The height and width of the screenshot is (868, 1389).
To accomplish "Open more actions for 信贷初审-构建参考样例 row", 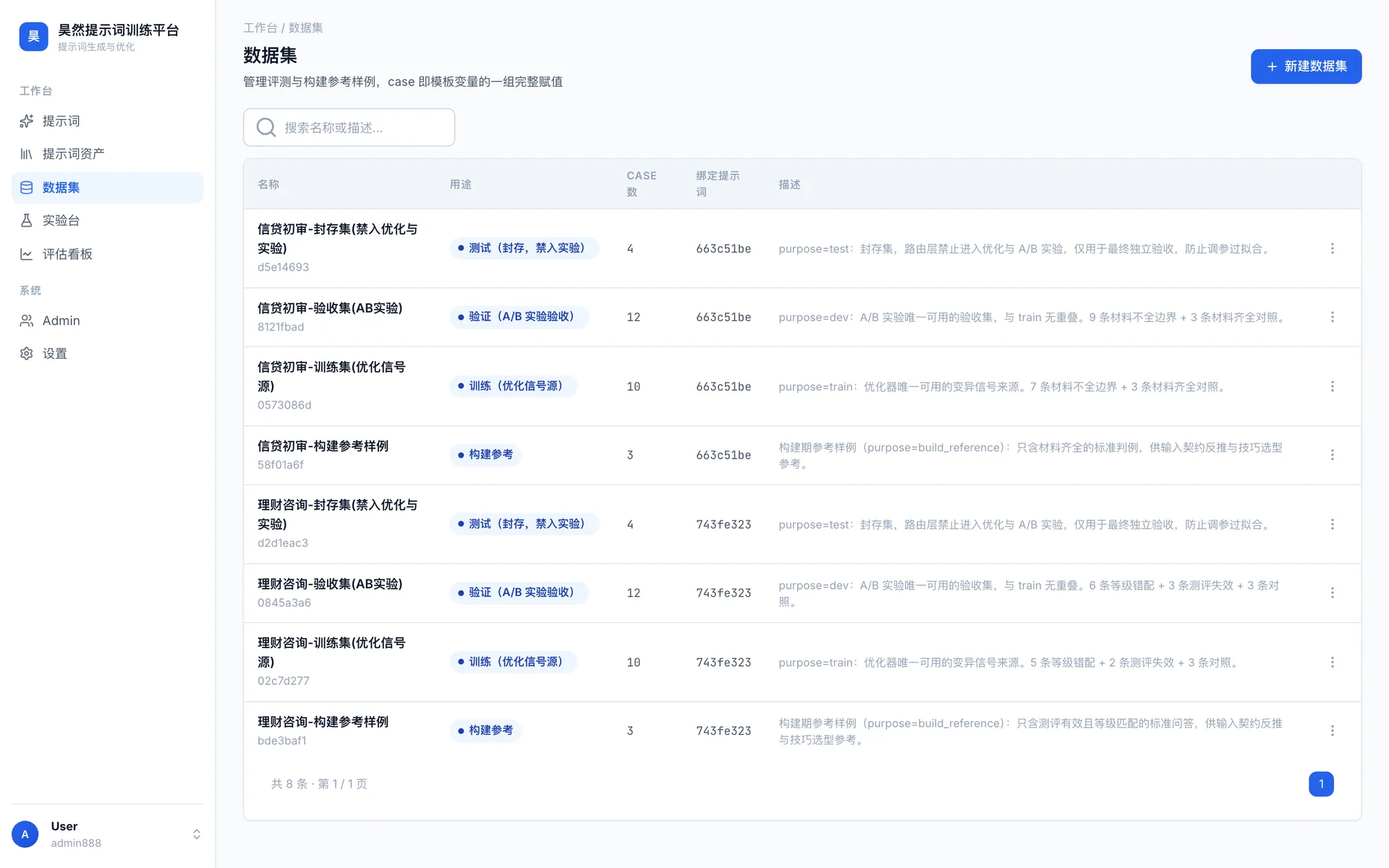I will click(1332, 455).
